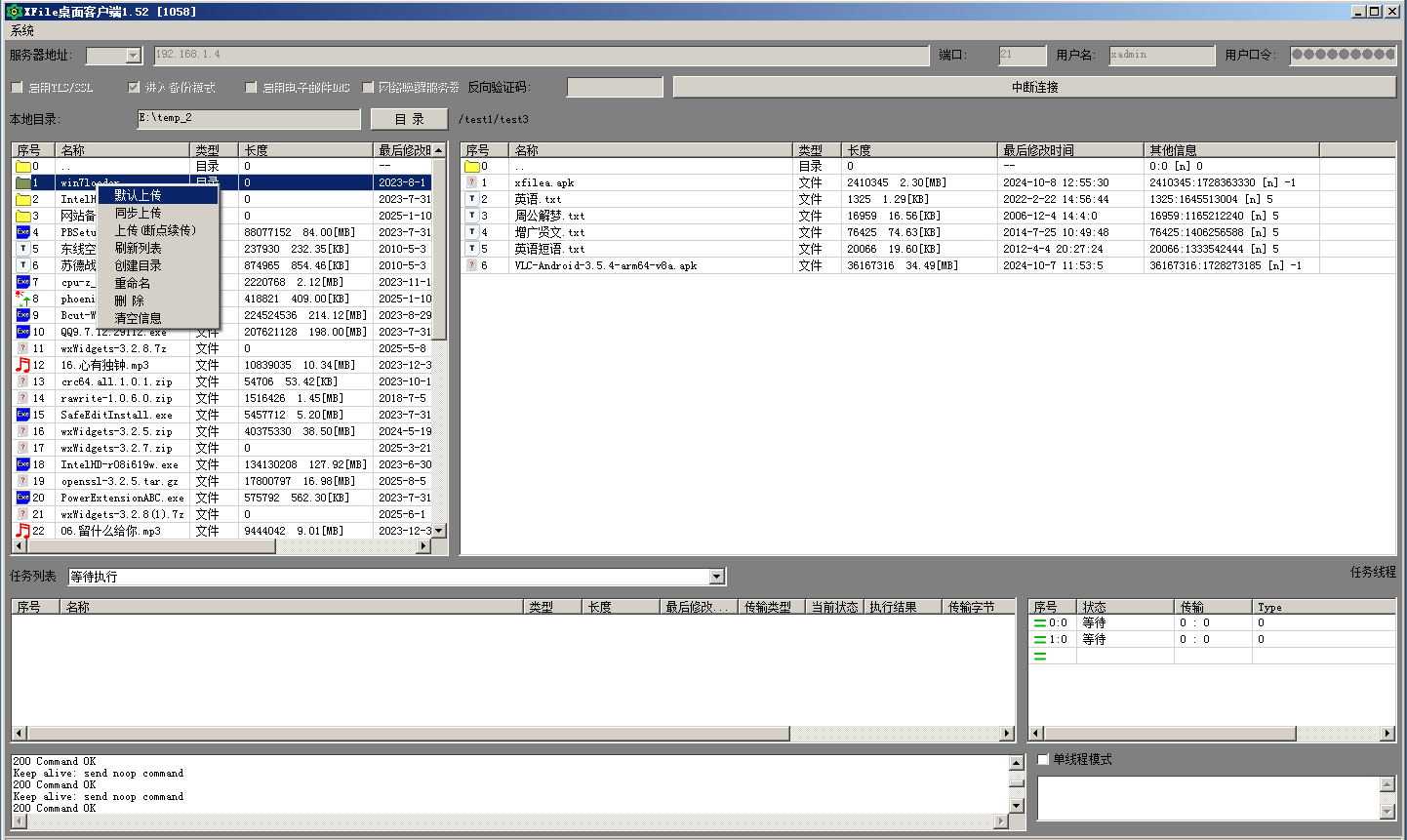Image resolution: width=1407 pixels, height=840 pixels.
Task: Choose 创建目录 from the context menu
Action: click(158, 265)
